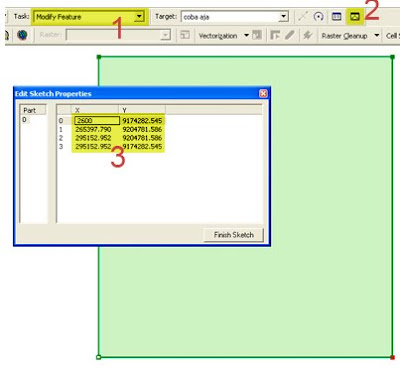Click the top-left polygon vertex
The height and width of the screenshot is (371, 400).
(x=99, y=57)
